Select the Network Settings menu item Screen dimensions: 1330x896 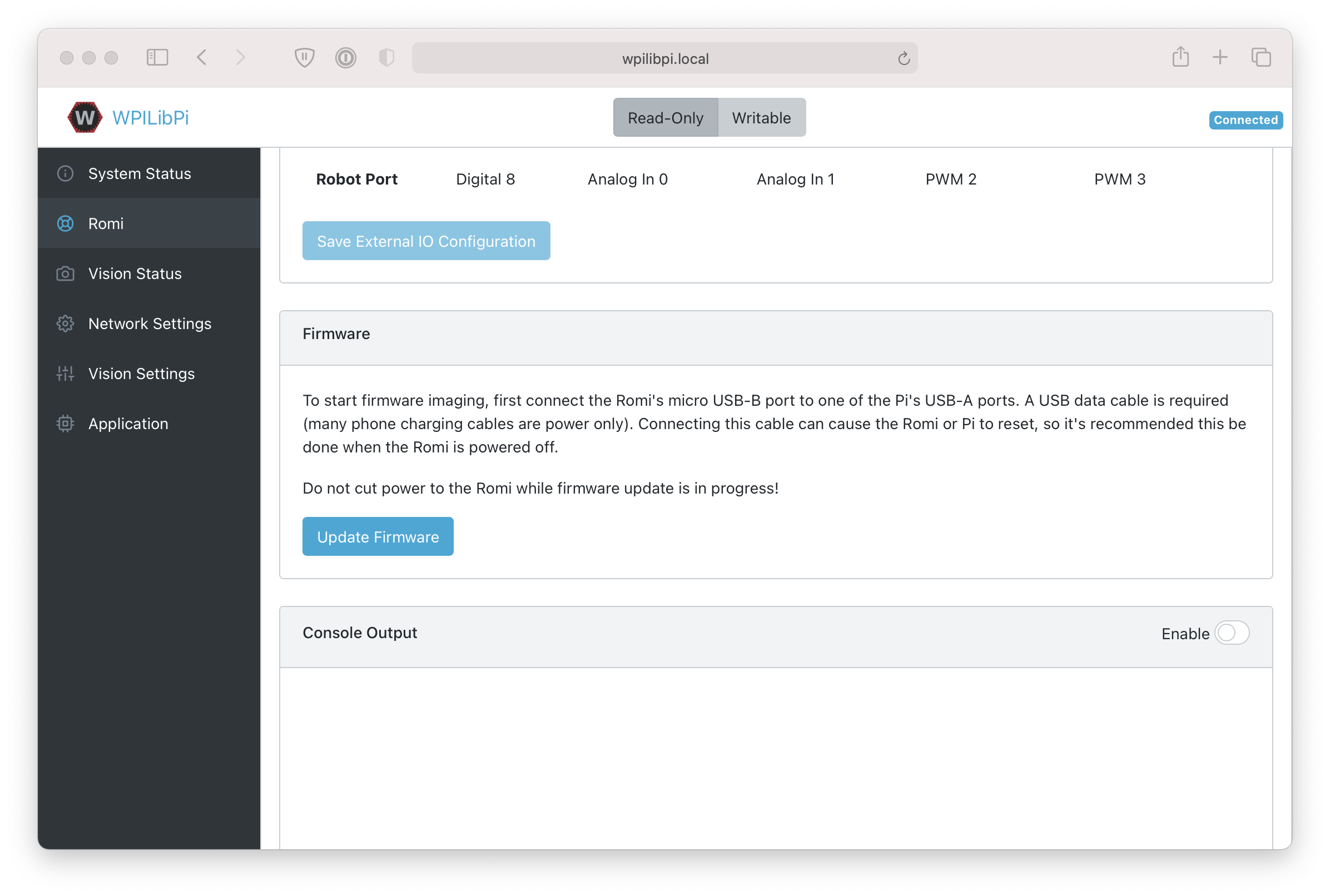point(150,323)
